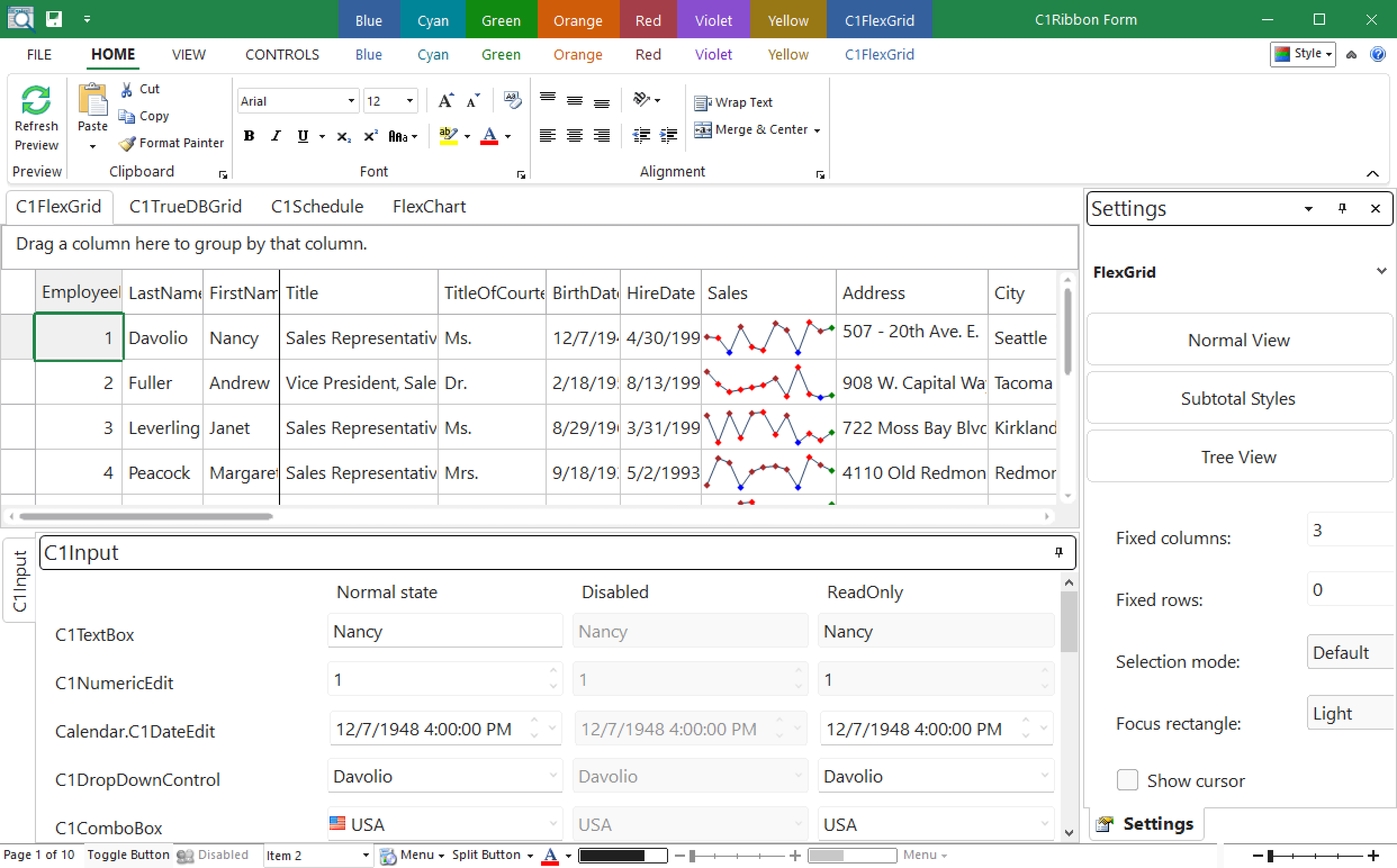Click the Subtotal Styles button

pos(1239,399)
